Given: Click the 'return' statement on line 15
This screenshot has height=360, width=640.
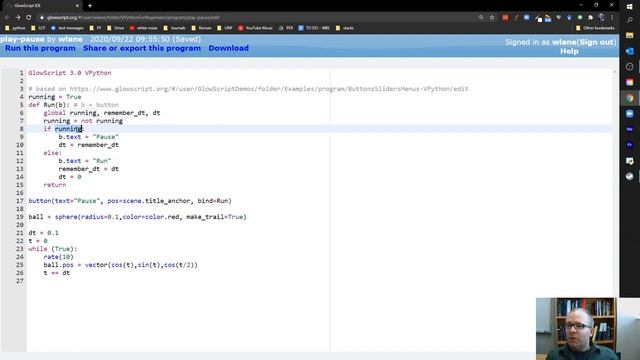Looking at the screenshot, I should click(x=55, y=185).
